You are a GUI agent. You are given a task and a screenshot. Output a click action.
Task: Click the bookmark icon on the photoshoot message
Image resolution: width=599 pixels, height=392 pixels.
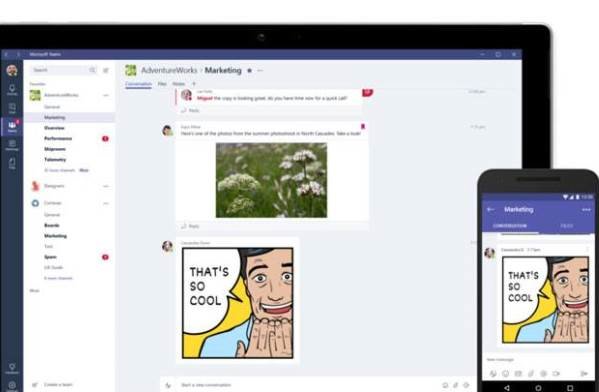pos(363,126)
